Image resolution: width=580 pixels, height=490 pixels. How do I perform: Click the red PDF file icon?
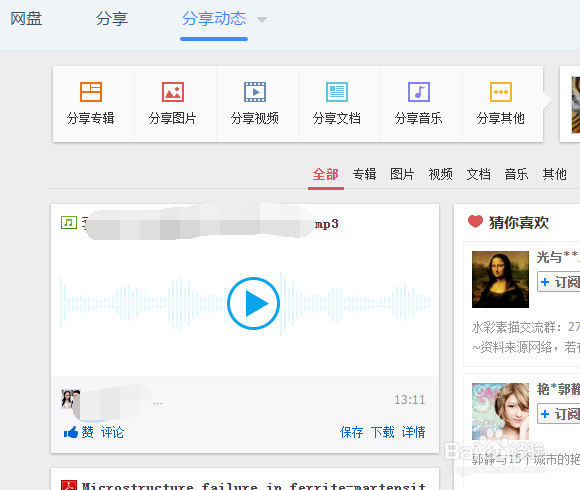tap(69, 485)
